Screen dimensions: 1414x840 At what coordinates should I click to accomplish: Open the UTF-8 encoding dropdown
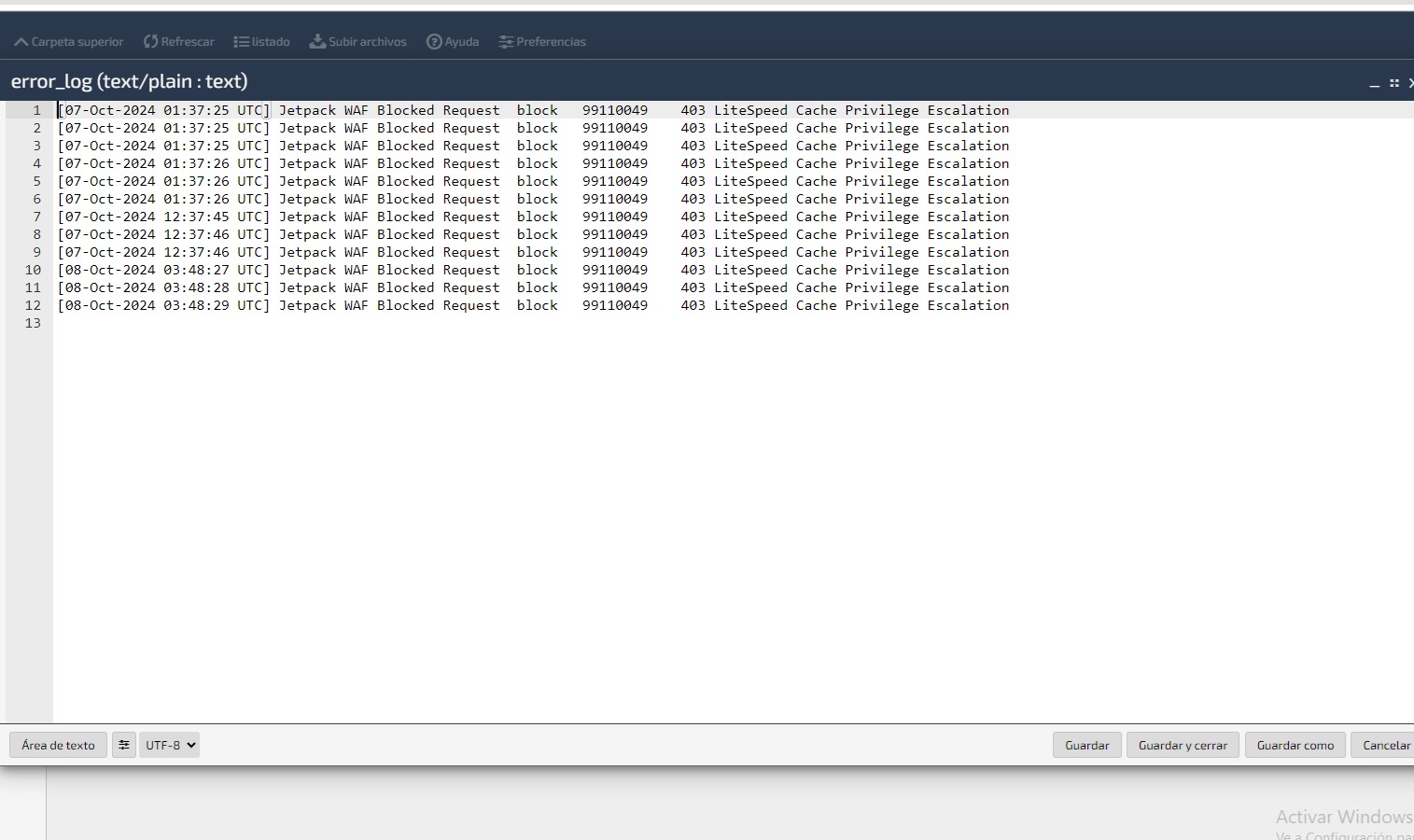[169, 745]
